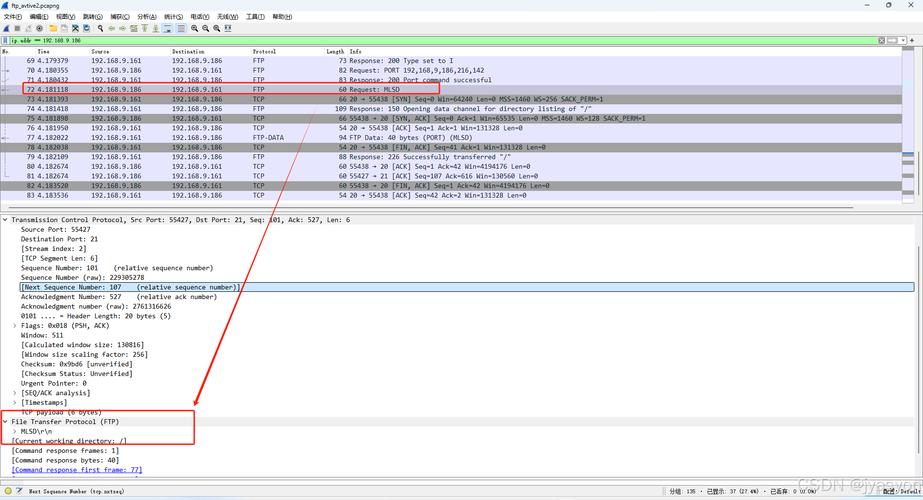This screenshot has width=923, height=500.
Task: Zoom out main window text
Action: [205, 28]
